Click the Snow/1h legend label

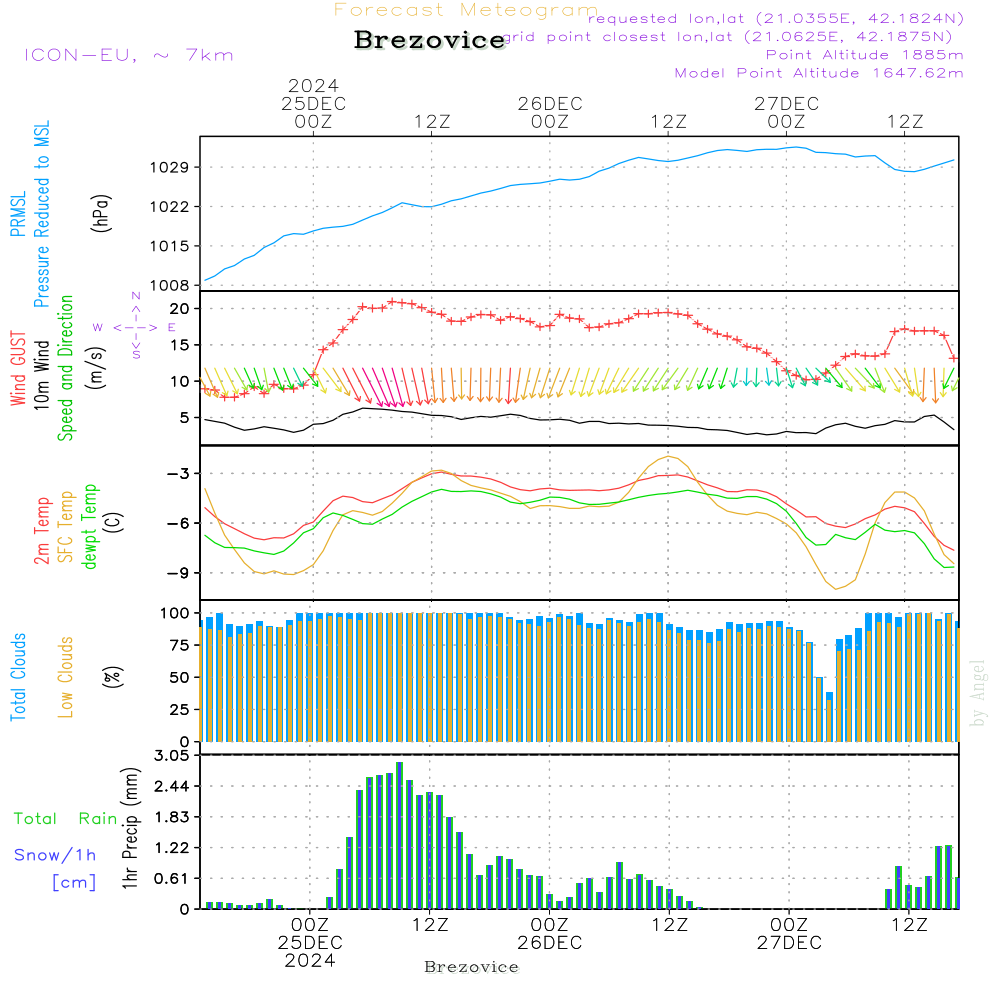(x=55, y=855)
